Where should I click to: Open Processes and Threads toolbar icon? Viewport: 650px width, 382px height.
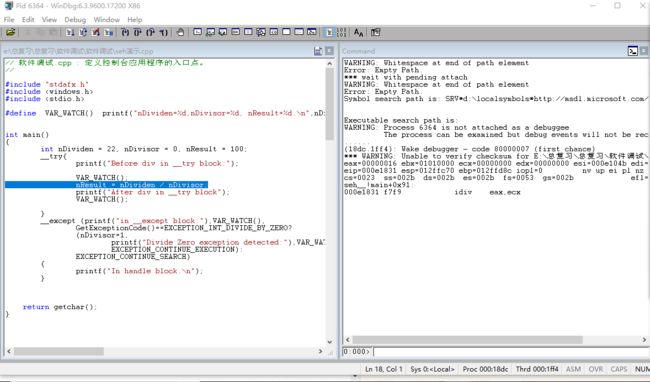[299, 32]
